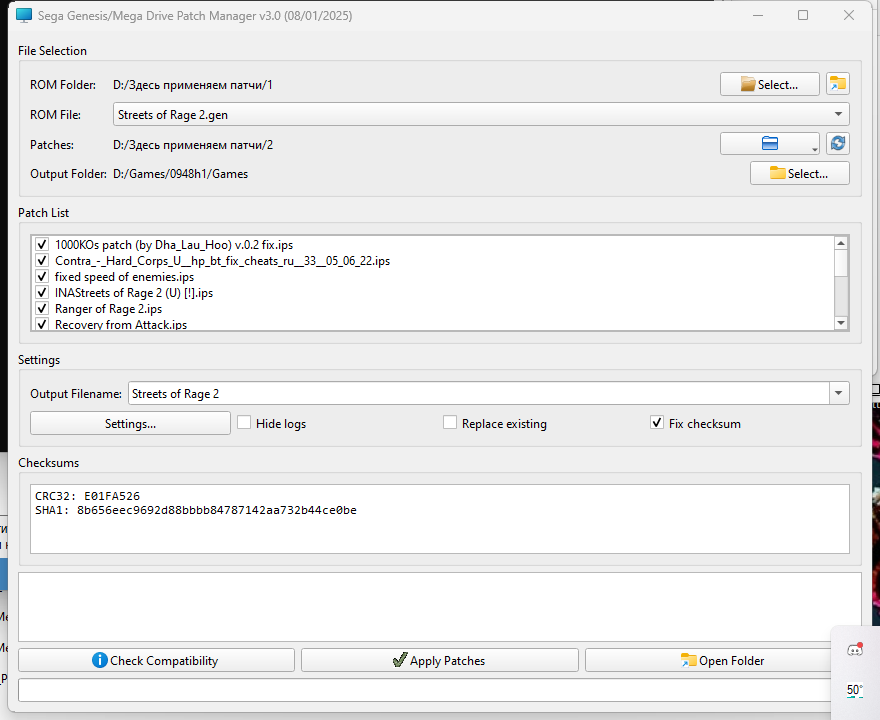The width and height of the screenshot is (880, 720).
Task: Maximize the Patch Manager window
Action: 803,15
